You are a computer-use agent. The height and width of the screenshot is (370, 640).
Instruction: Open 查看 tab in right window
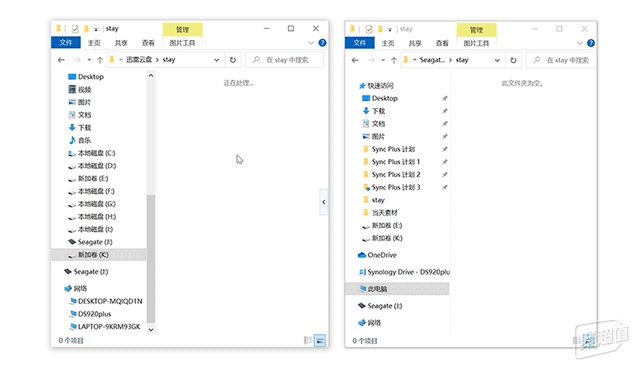pyautogui.click(x=442, y=43)
